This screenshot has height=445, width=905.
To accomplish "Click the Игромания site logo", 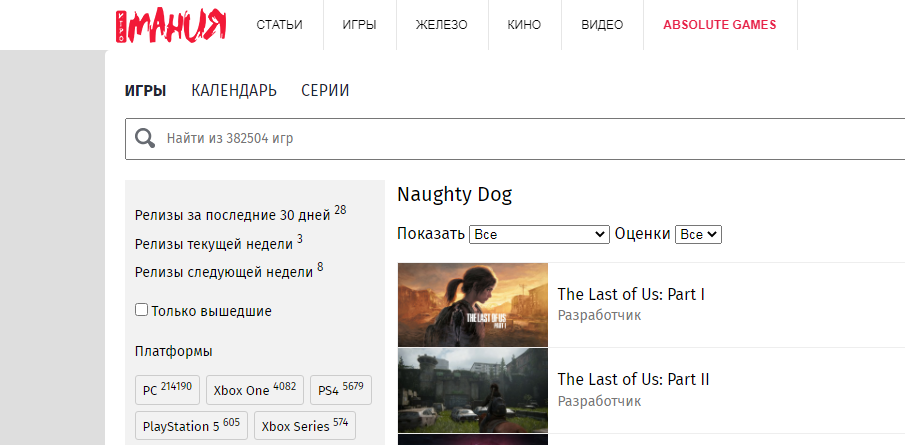I will 171,25.
